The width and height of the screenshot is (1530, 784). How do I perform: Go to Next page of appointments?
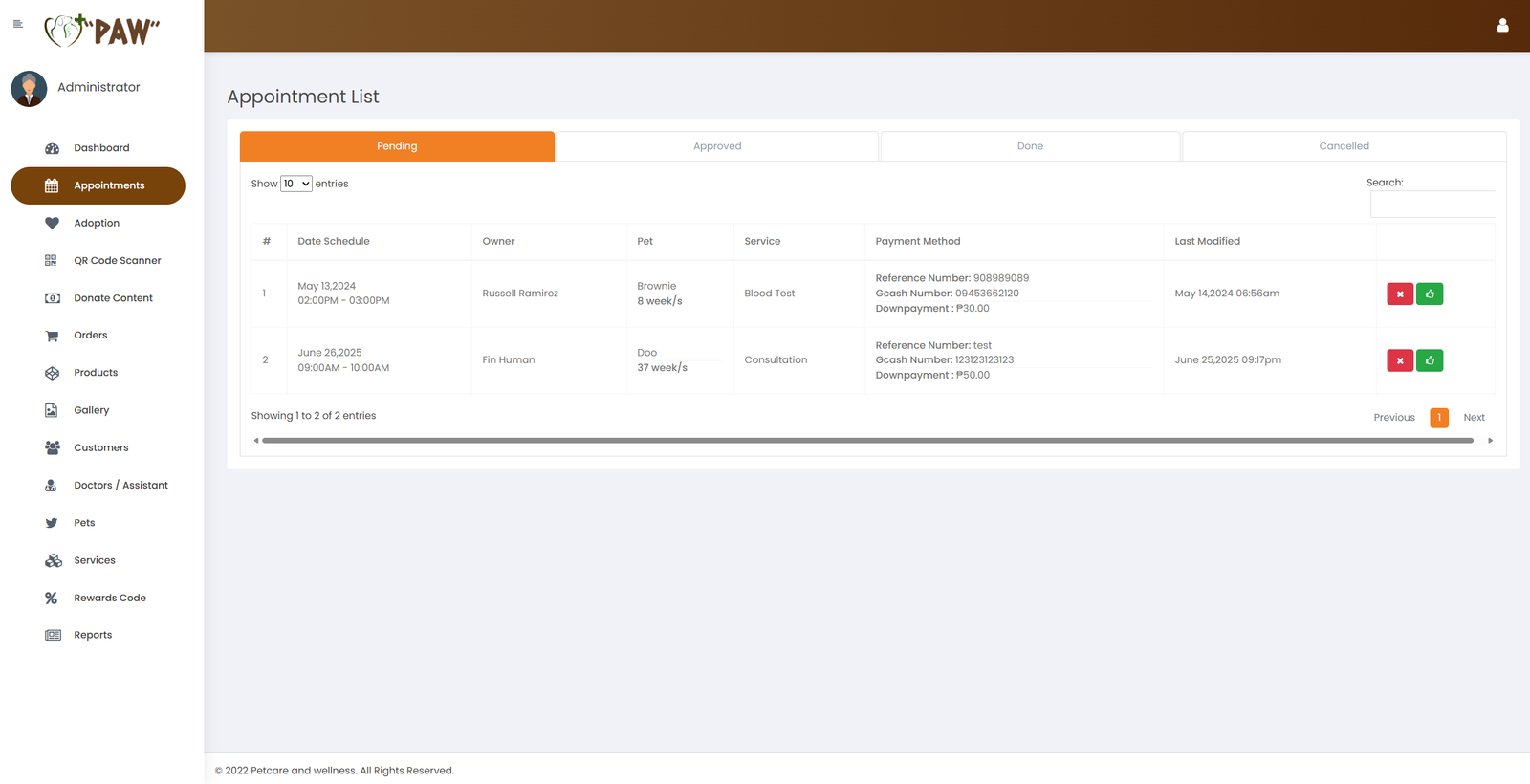(1474, 418)
